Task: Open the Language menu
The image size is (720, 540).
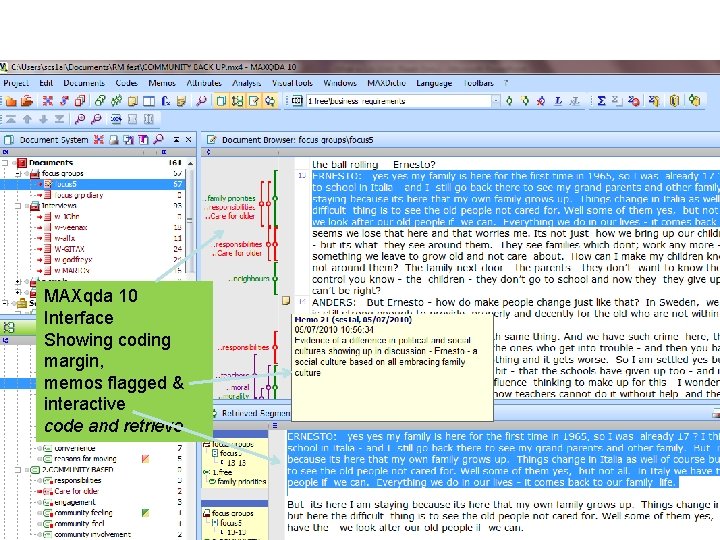Action: [x=434, y=83]
